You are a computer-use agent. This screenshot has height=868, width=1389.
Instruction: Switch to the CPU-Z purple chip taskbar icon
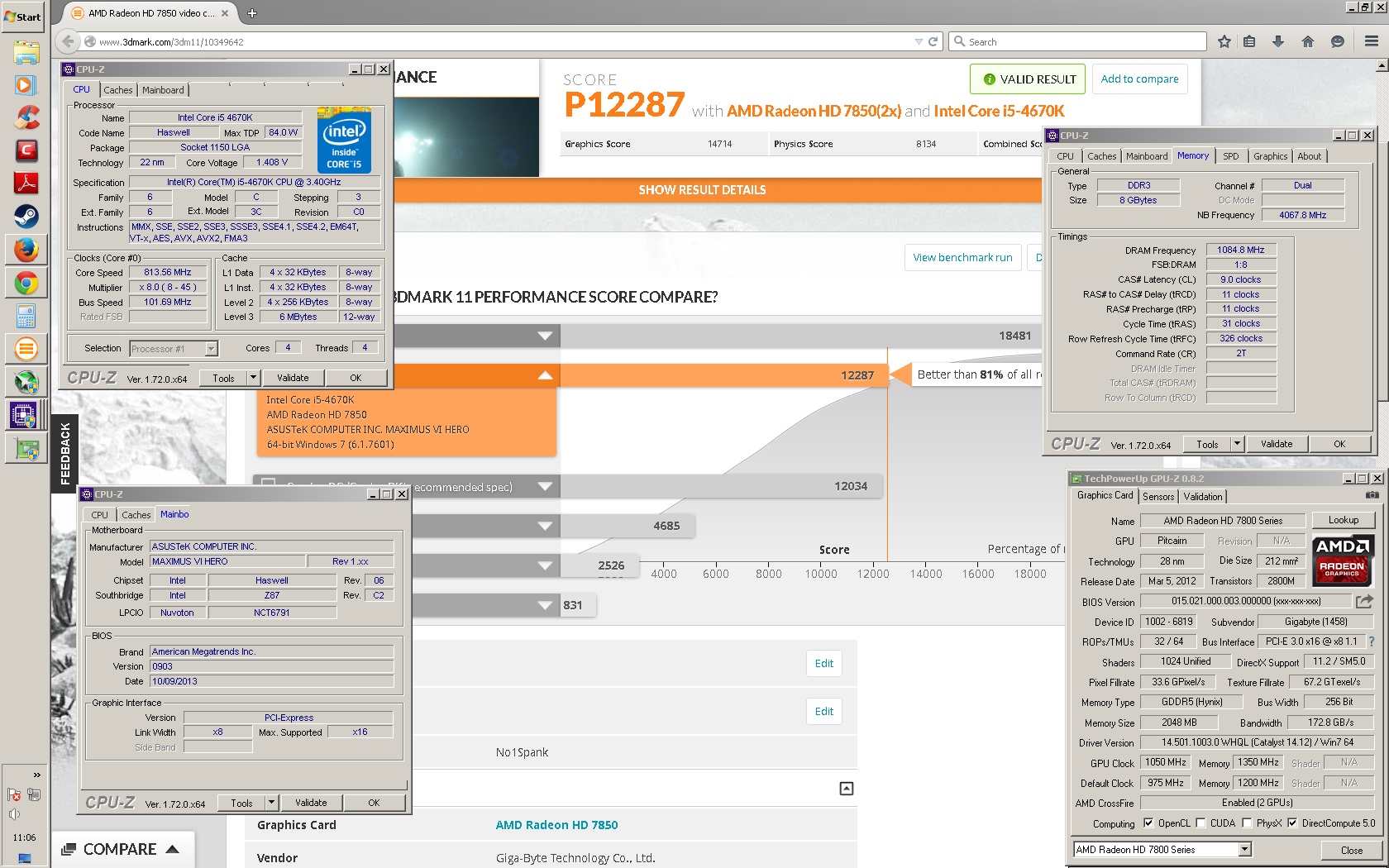click(24, 414)
